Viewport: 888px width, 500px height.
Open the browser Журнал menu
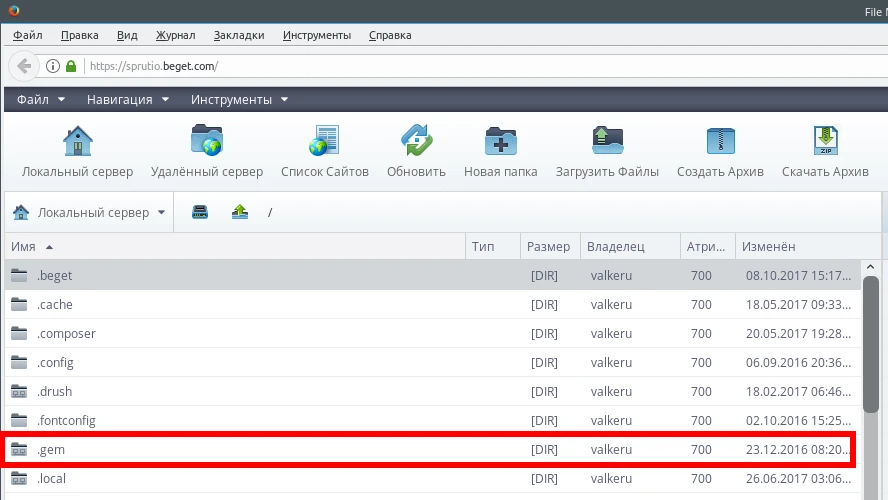pyautogui.click(x=175, y=35)
